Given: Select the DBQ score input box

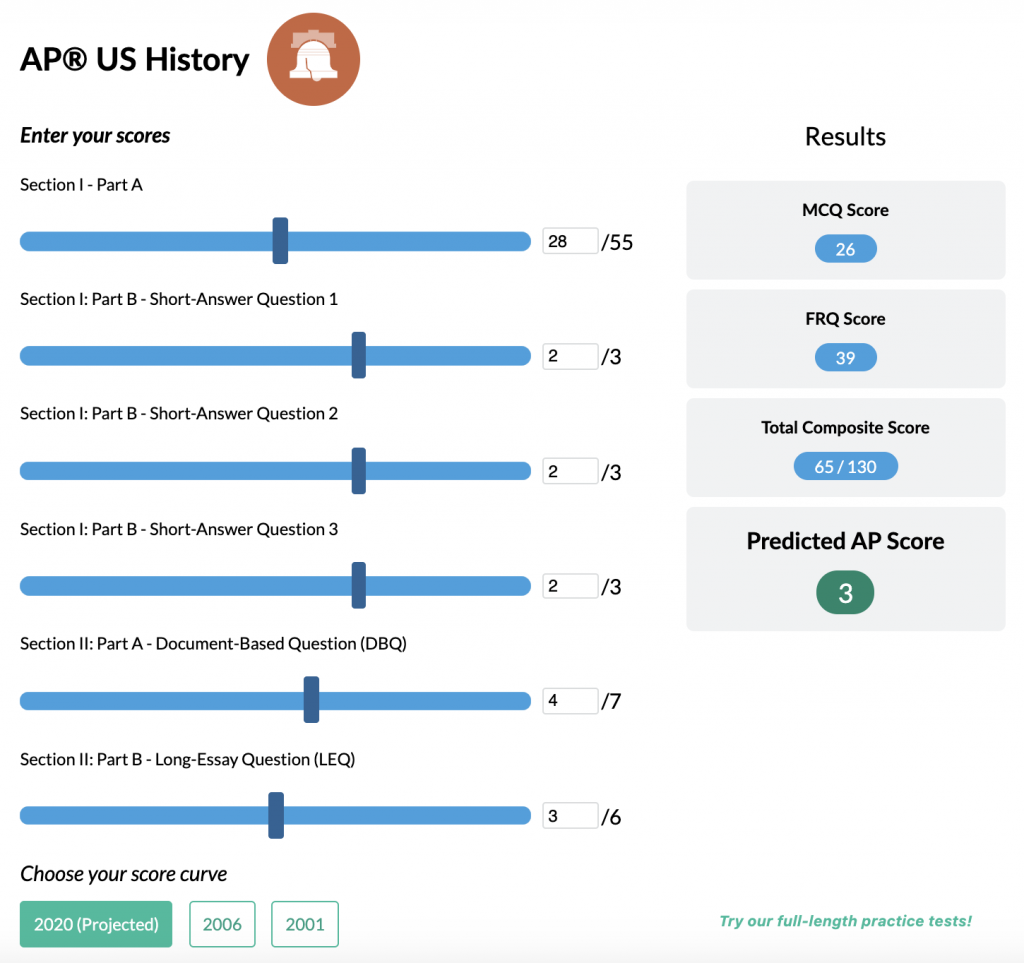Looking at the screenshot, I should pyautogui.click(x=569, y=701).
